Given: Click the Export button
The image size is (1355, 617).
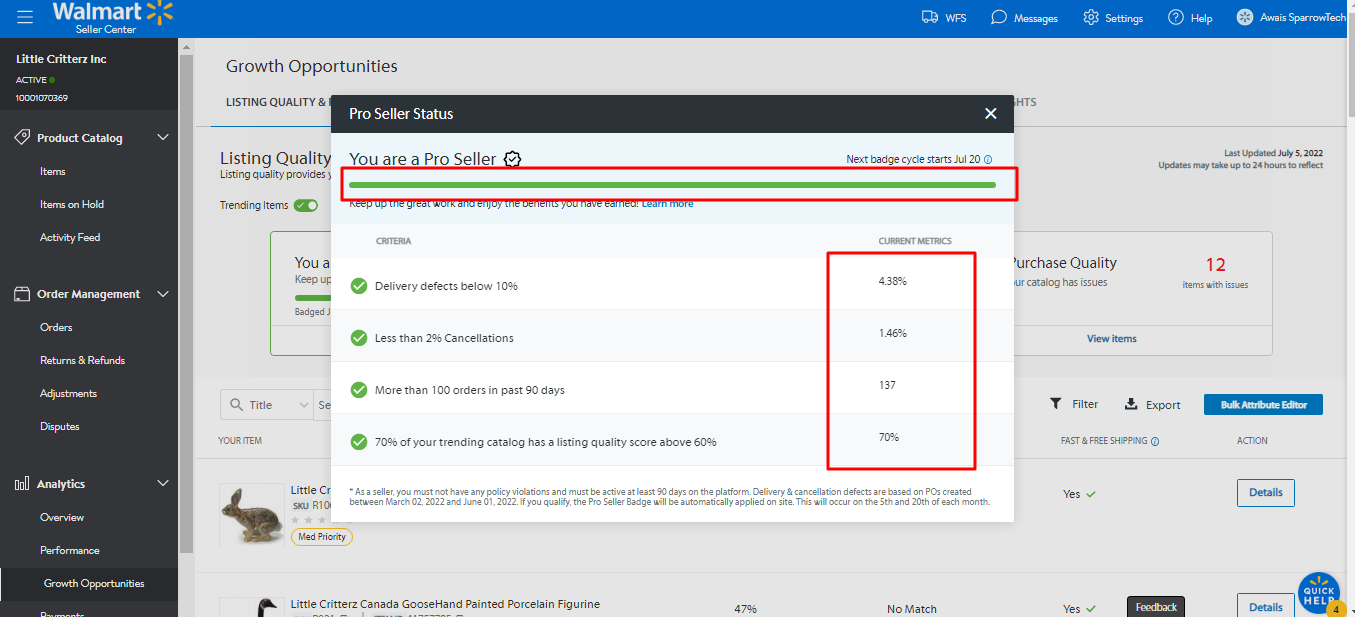Looking at the screenshot, I should [x=1152, y=405].
